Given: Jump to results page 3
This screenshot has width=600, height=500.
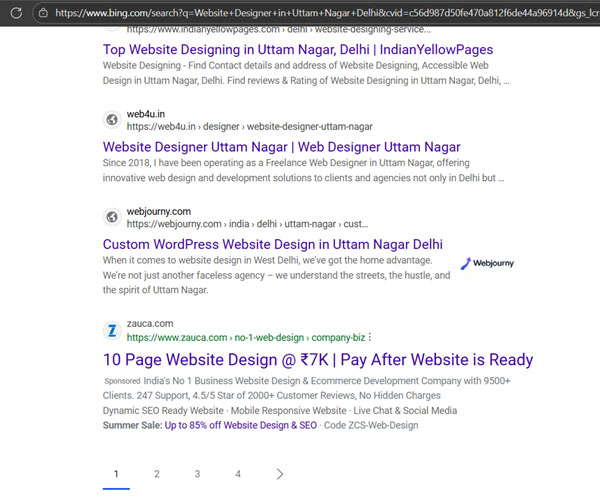Looking at the screenshot, I should [x=197, y=474].
